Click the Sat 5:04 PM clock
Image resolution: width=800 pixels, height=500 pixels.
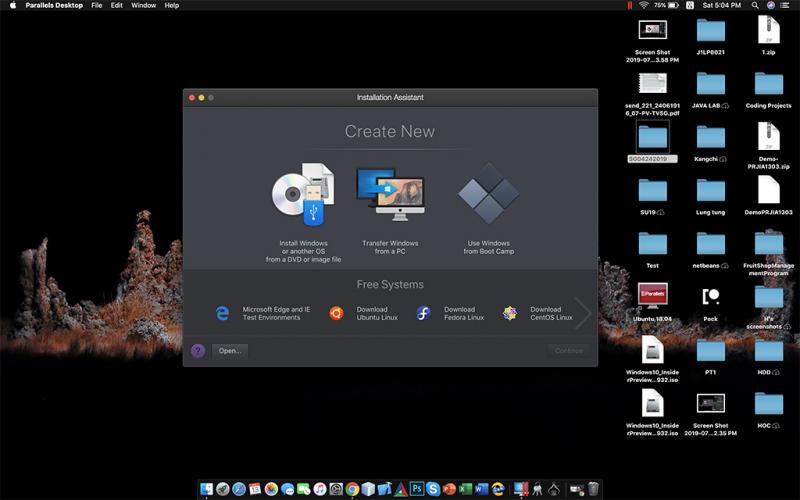[721, 5]
